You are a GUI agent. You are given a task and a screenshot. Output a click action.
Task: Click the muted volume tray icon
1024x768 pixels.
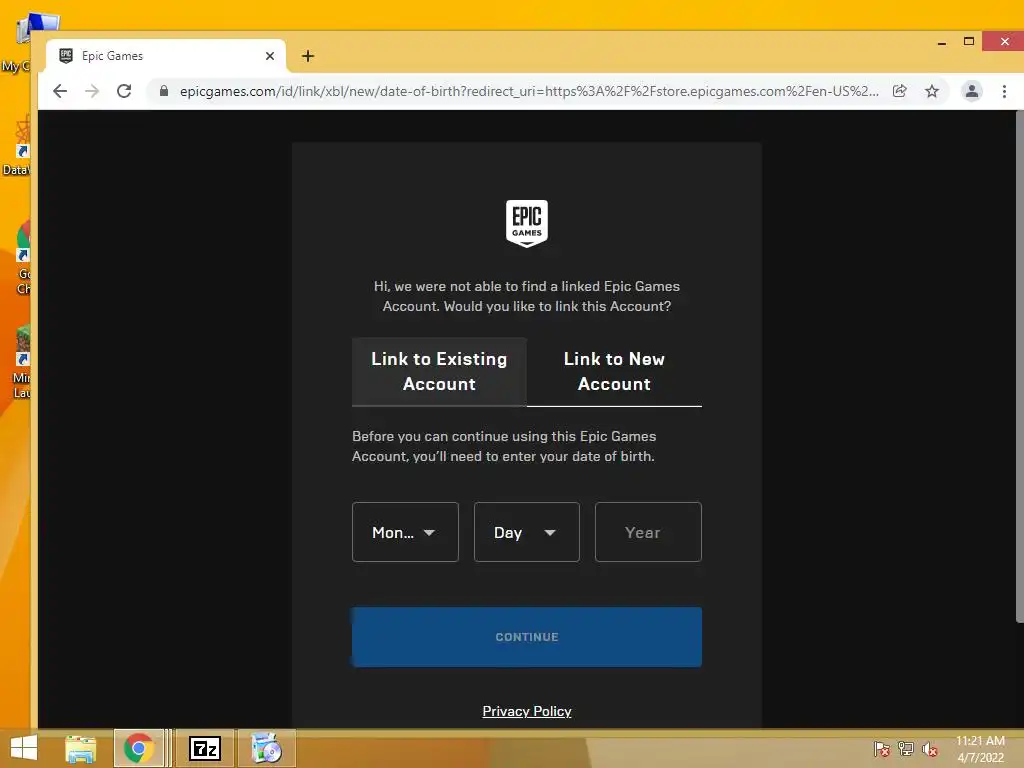[930, 749]
